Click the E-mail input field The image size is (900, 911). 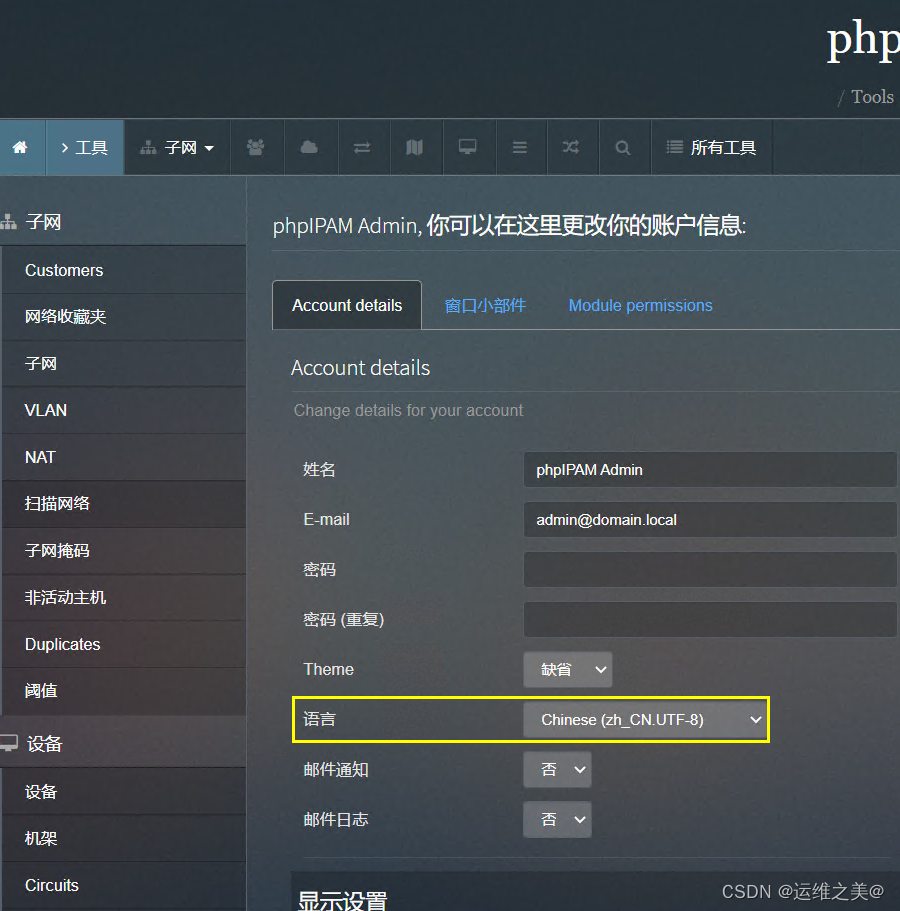710,519
